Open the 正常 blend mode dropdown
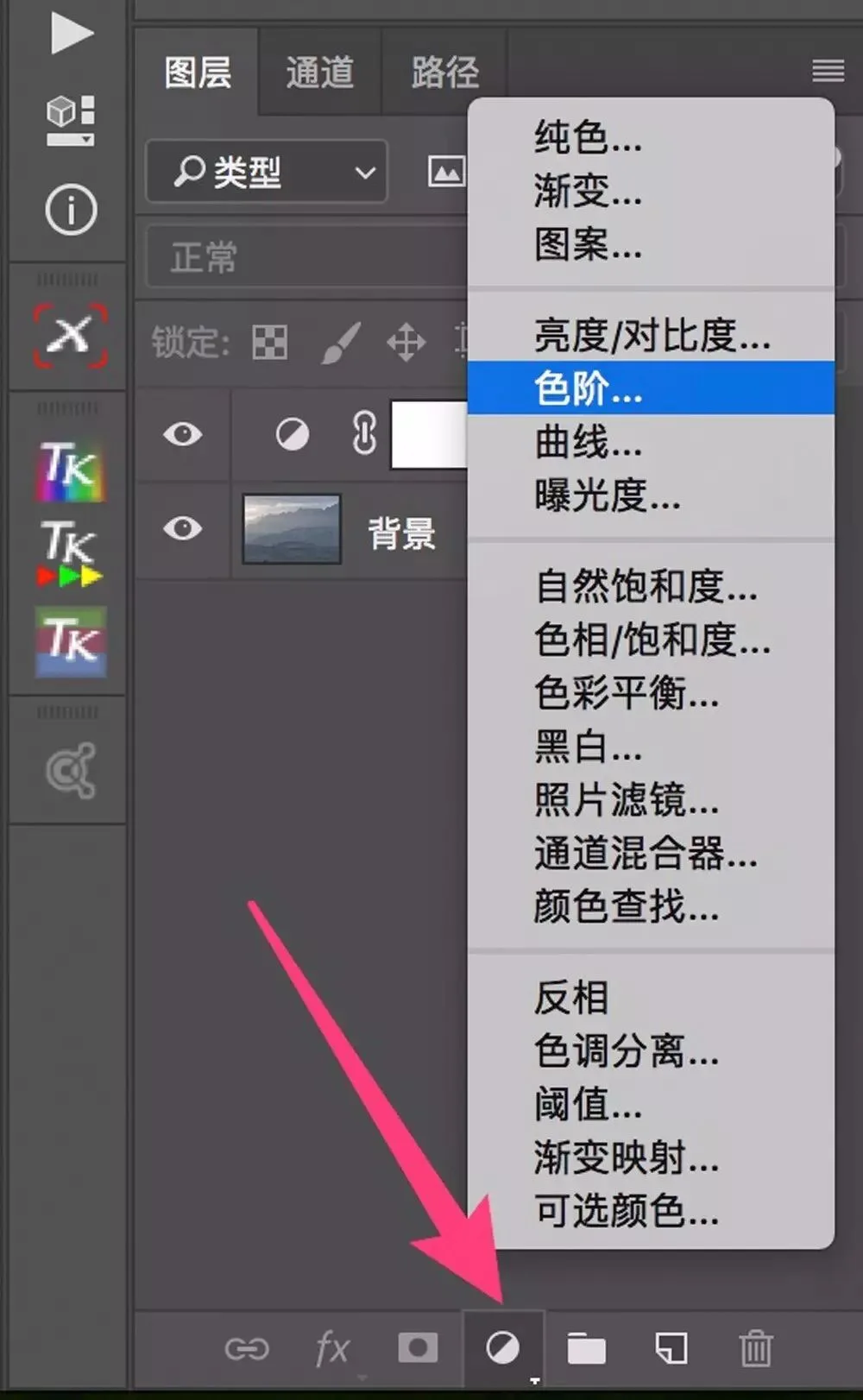The height and width of the screenshot is (1400, 863). coord(307,255)
